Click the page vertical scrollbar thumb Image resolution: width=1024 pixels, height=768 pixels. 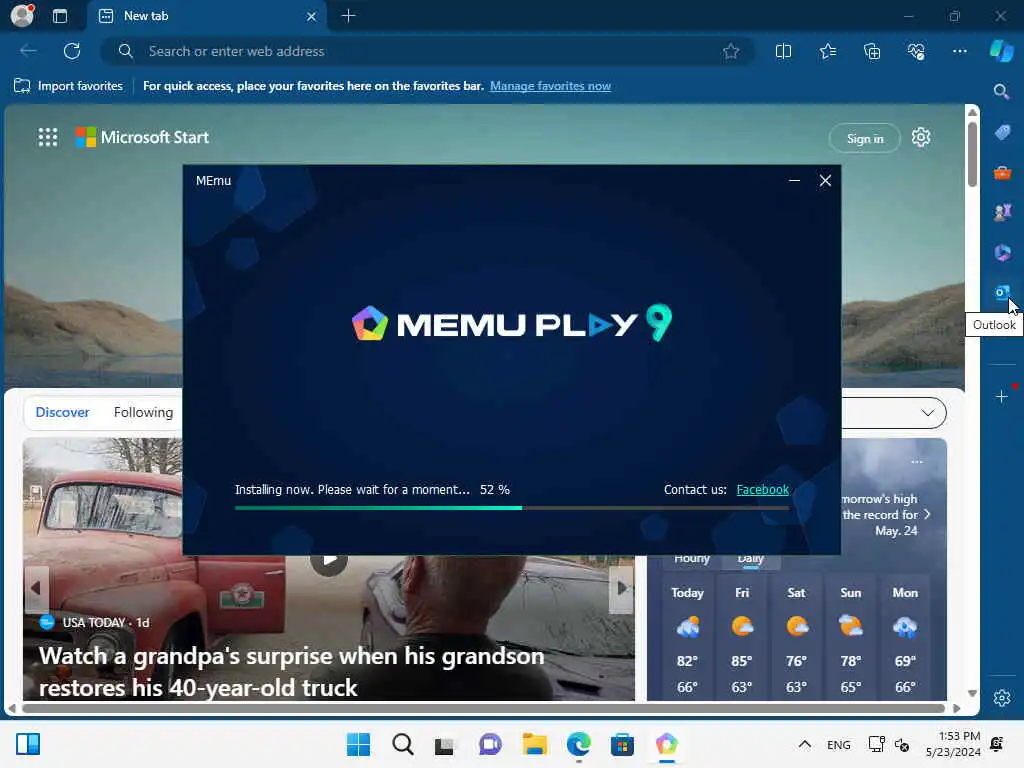point(972,153)
